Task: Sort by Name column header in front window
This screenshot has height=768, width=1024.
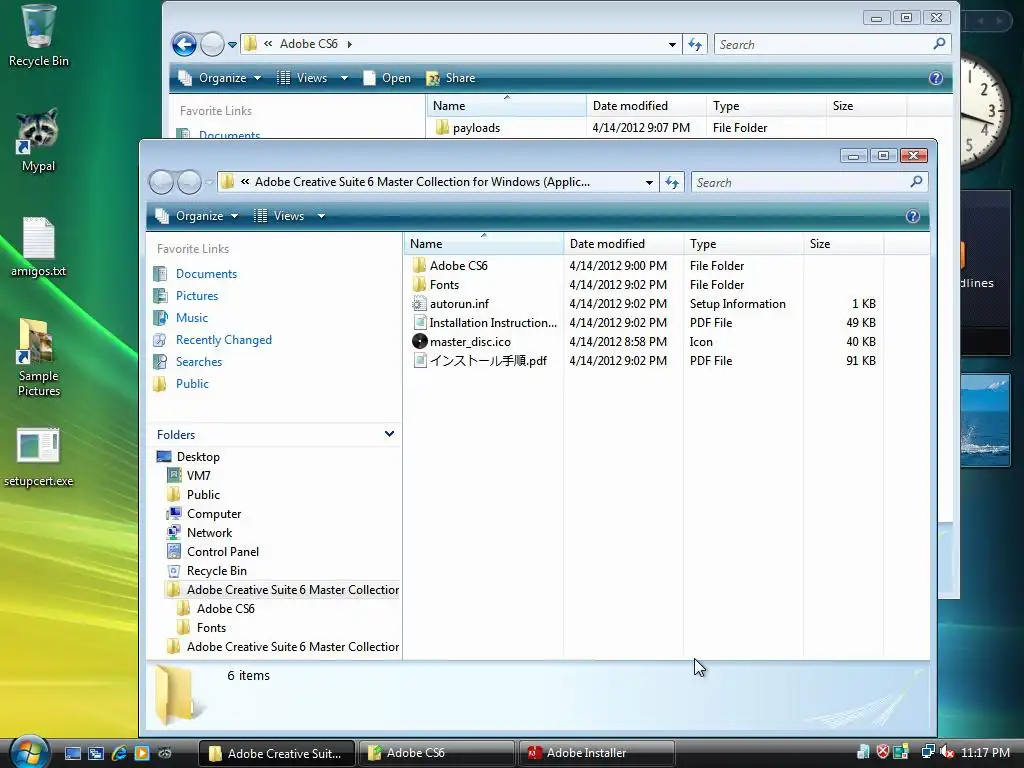Action: pos(483,244)
